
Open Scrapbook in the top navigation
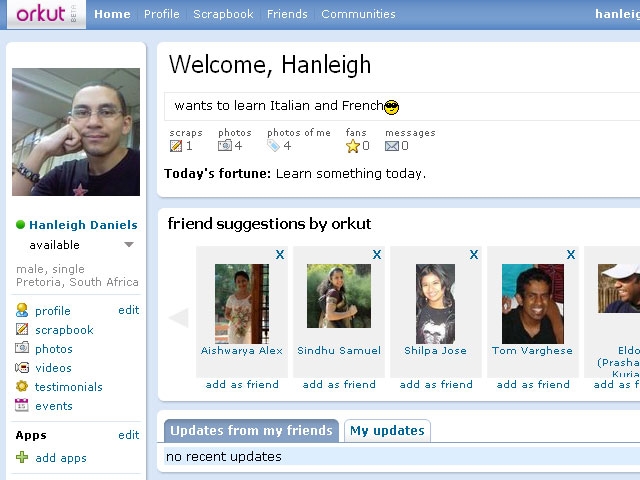pos(223,14)
